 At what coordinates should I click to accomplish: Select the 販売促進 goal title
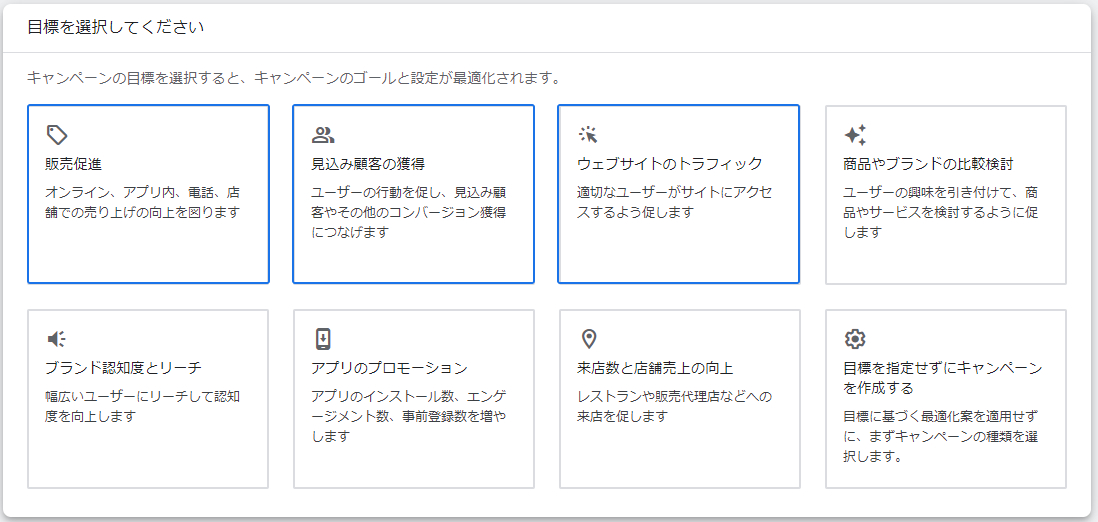74,165
